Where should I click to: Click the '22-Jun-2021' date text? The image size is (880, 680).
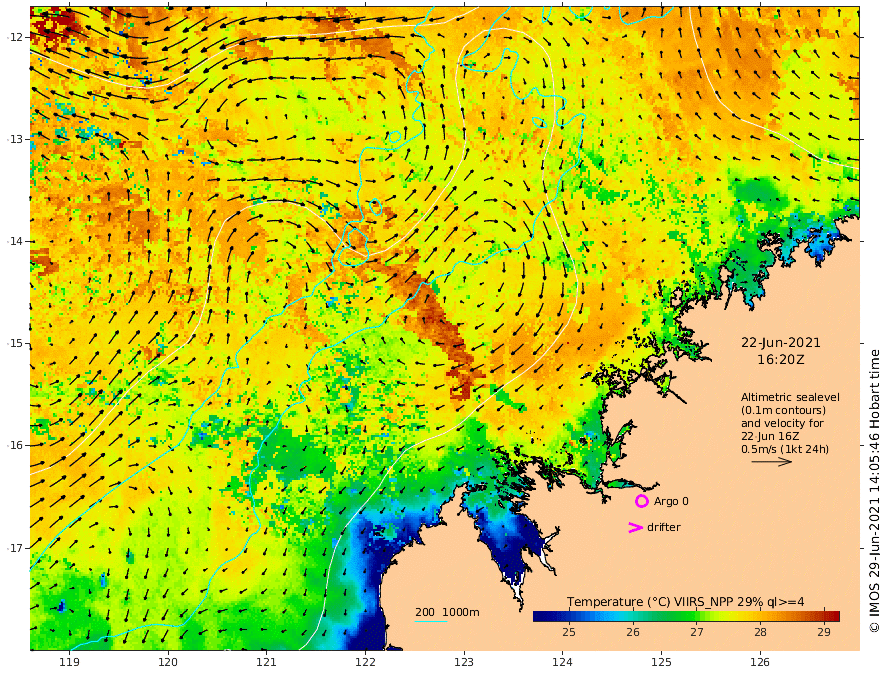pos(781,343)
